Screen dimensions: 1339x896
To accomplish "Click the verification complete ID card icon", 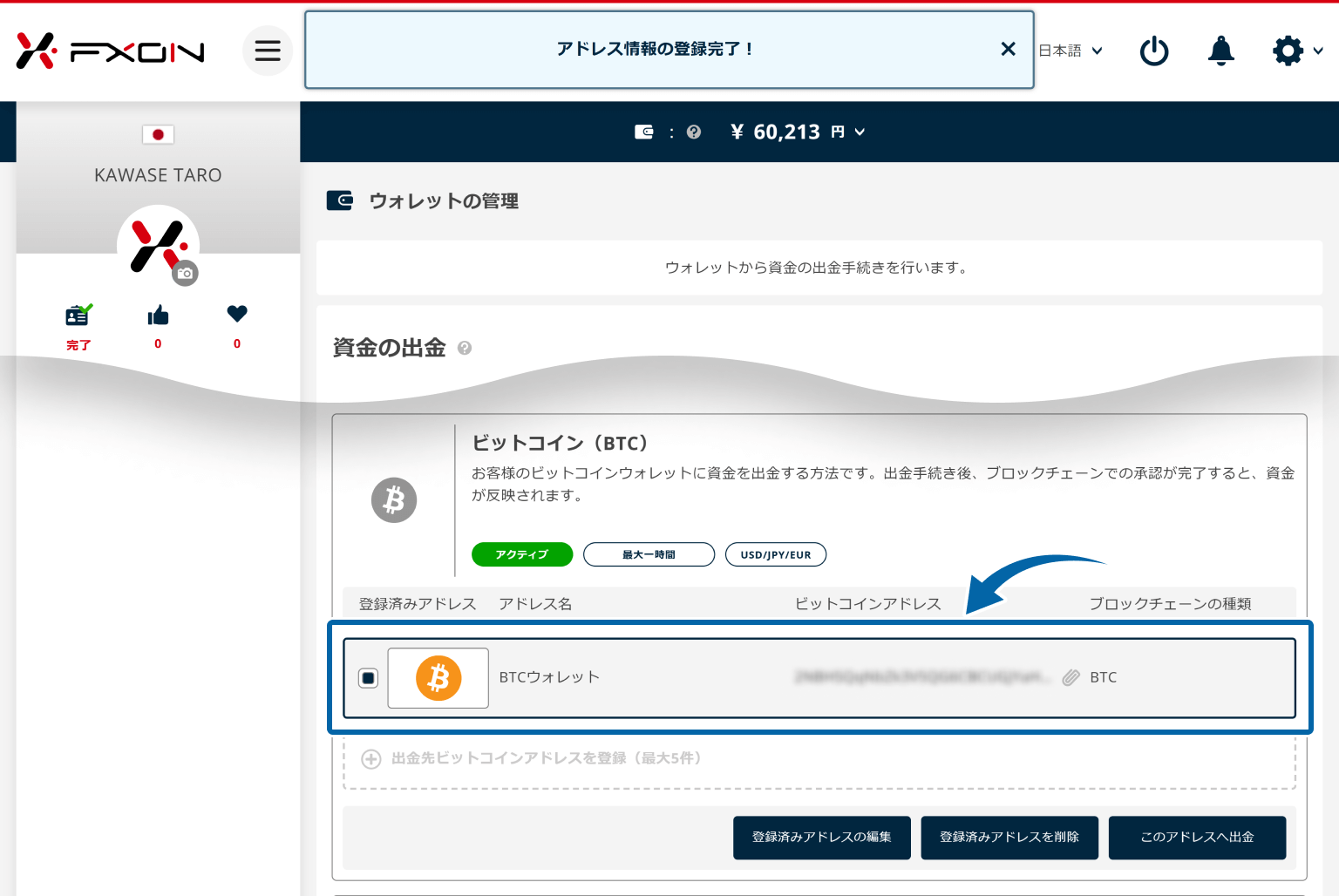I will pyautogui.click(x=78, y=316).
